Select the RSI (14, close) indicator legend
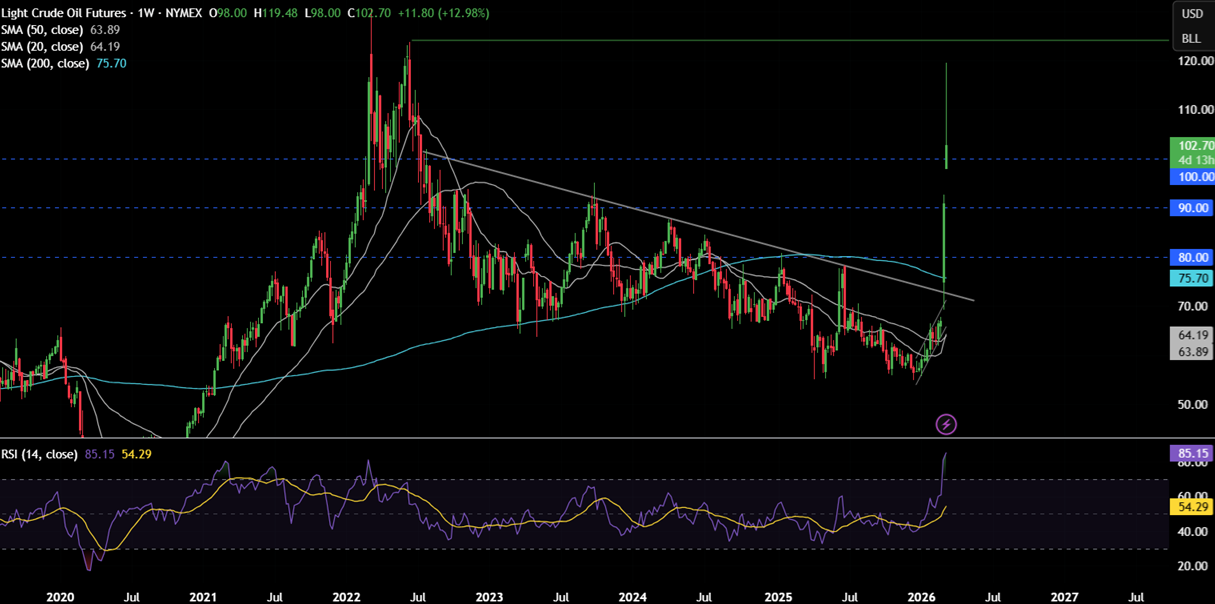The height and width of the screenshot is (604, 1215). click(40, 454)
